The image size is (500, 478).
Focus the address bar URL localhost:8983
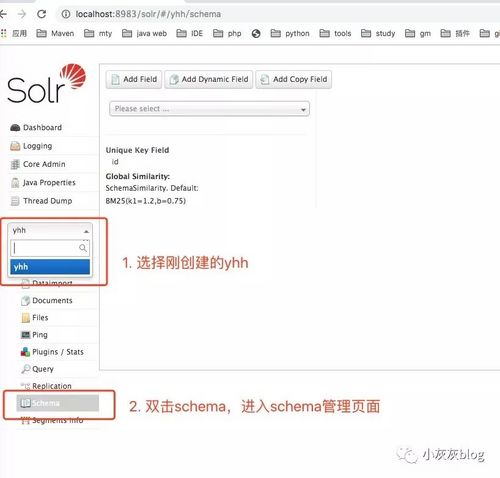[x=148, y=14]
